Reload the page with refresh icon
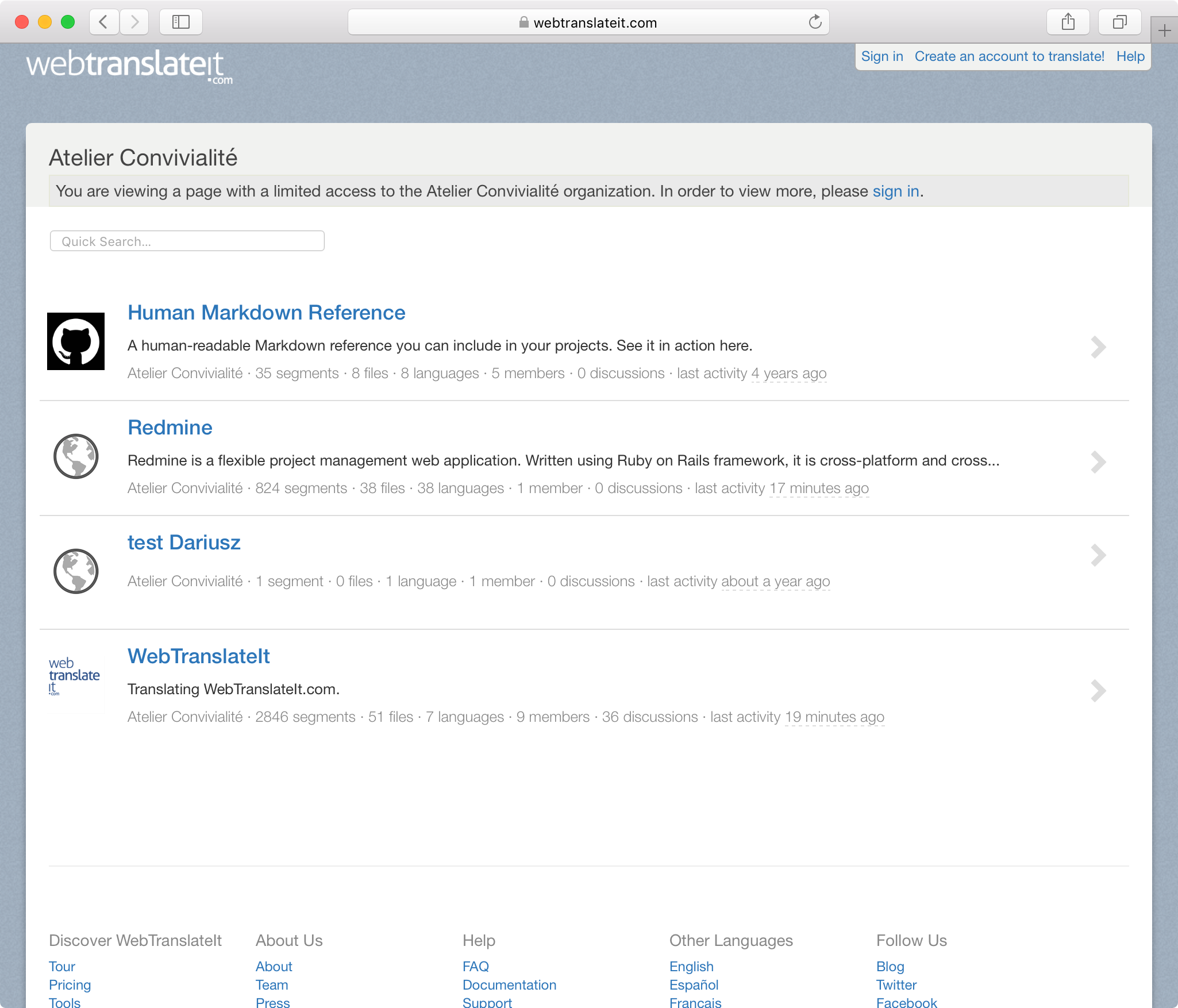 (x=815, y=22)
